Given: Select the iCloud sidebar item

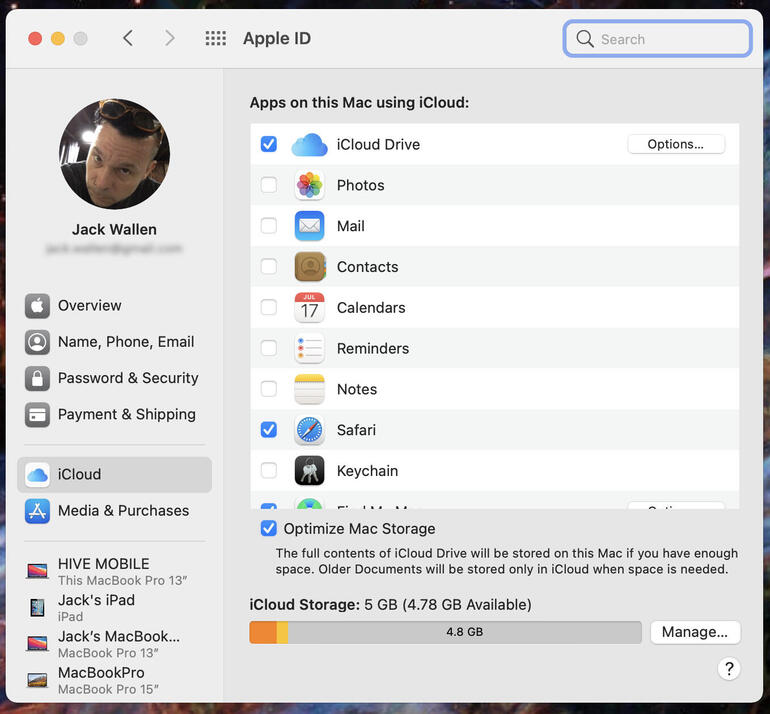Looking at the screenshot, I should 114,475.
